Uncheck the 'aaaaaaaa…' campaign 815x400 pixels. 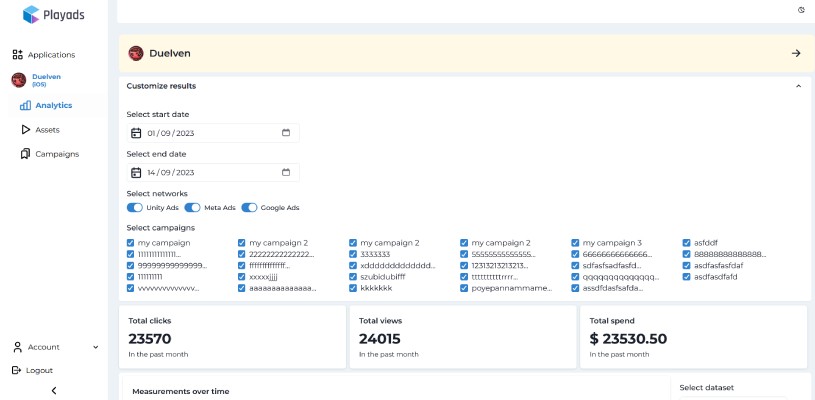242,288
